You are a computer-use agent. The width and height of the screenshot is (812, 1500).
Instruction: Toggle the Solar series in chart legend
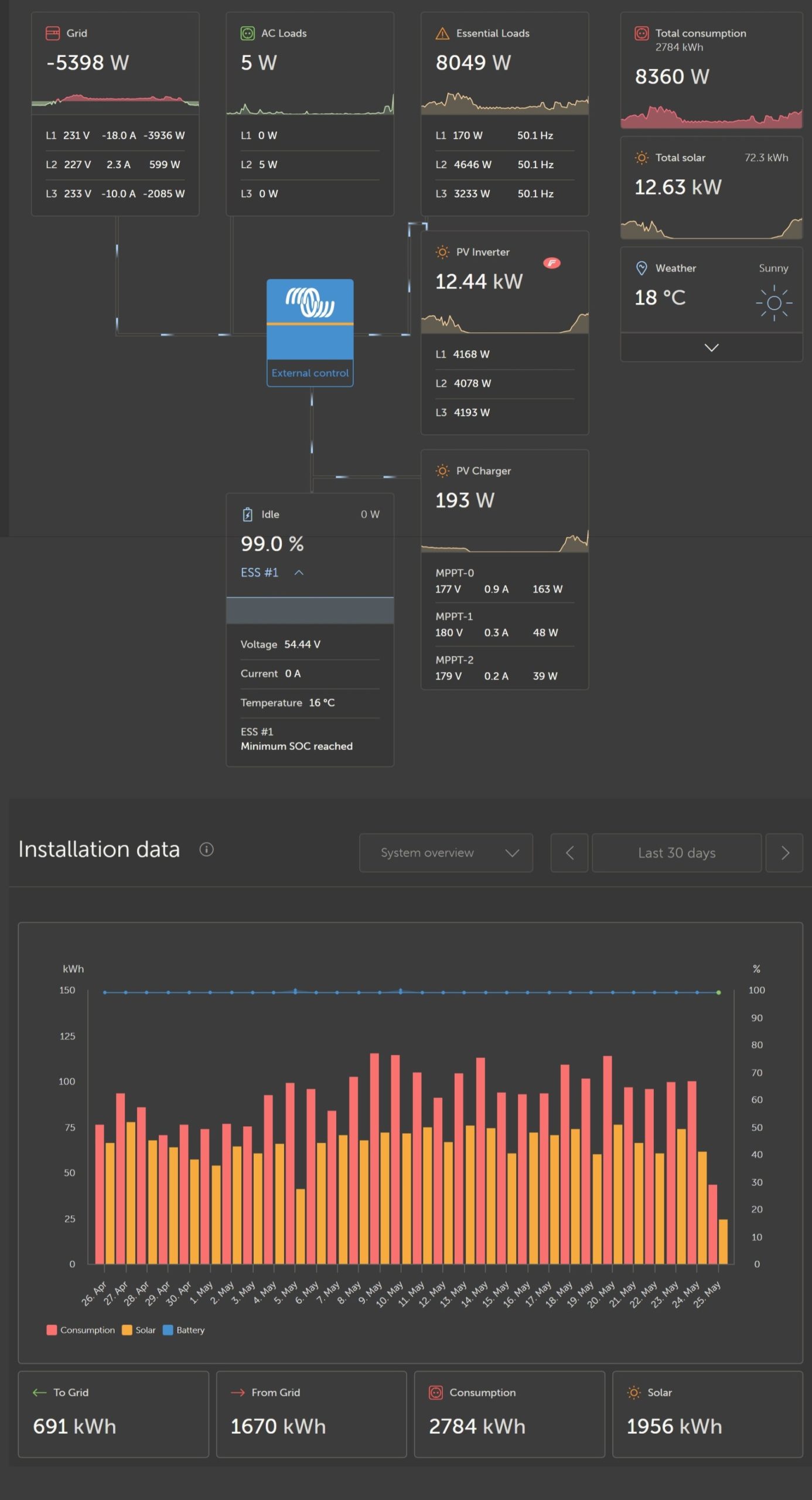pyautogui.click(x=139, y=1329)
